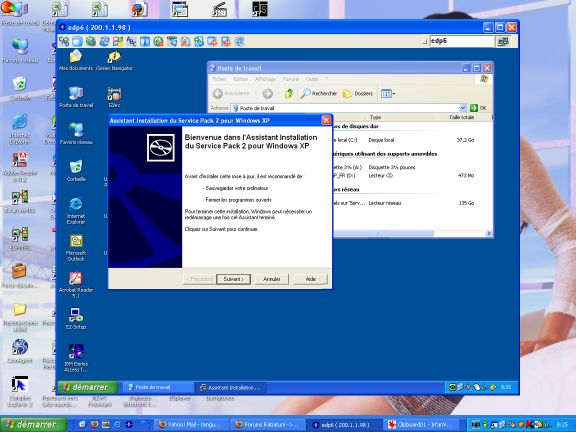The image size is (576, 432).
Task: Switch to Forums taskbar button
Action: pyautogui.click(x=268, y=425)
